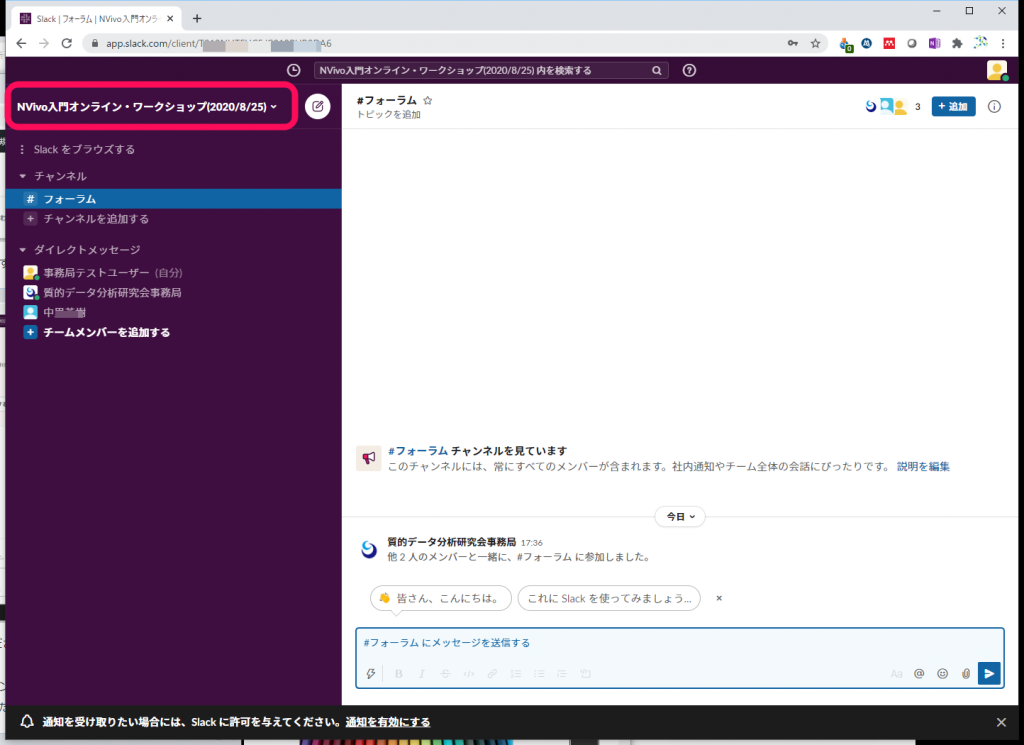This screenshot has width=1024, height=745.
Task: Click the workspace search field
Action: 490,71
